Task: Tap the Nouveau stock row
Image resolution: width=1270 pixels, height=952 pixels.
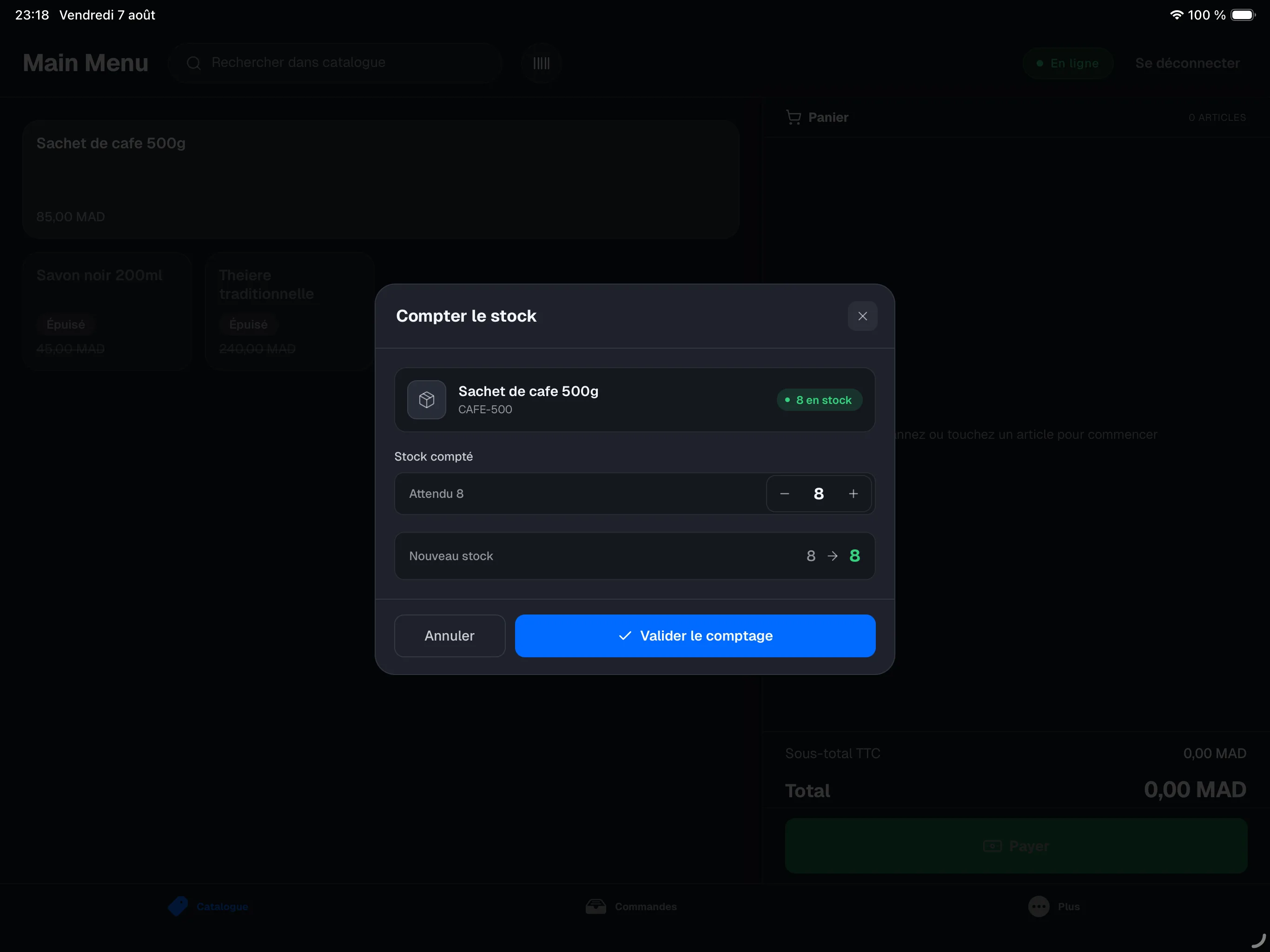Action: point(635,556)
